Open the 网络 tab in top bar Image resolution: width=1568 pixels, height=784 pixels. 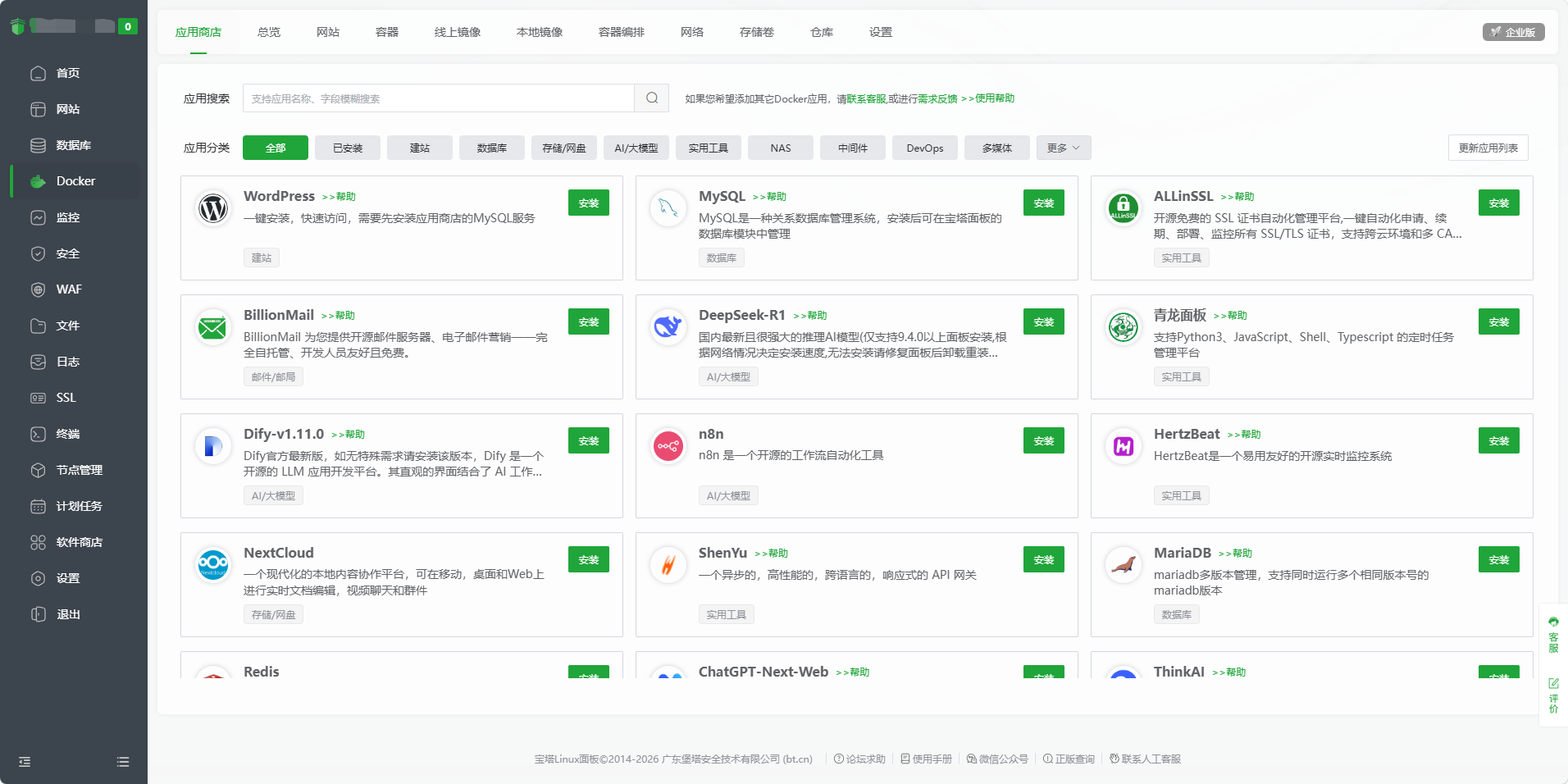692,32
